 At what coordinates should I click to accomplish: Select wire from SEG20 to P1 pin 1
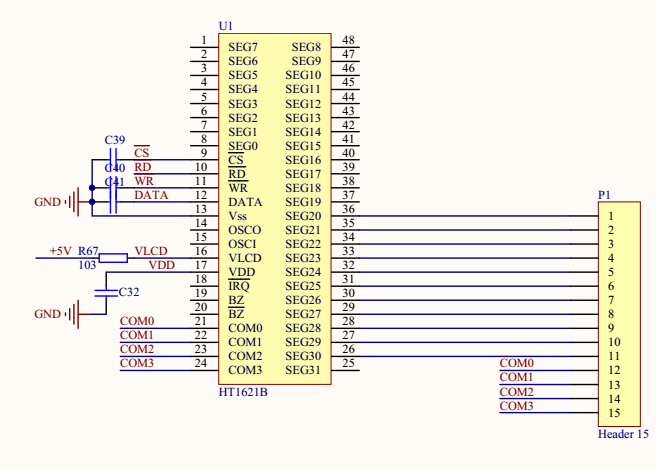pos(464,216)
